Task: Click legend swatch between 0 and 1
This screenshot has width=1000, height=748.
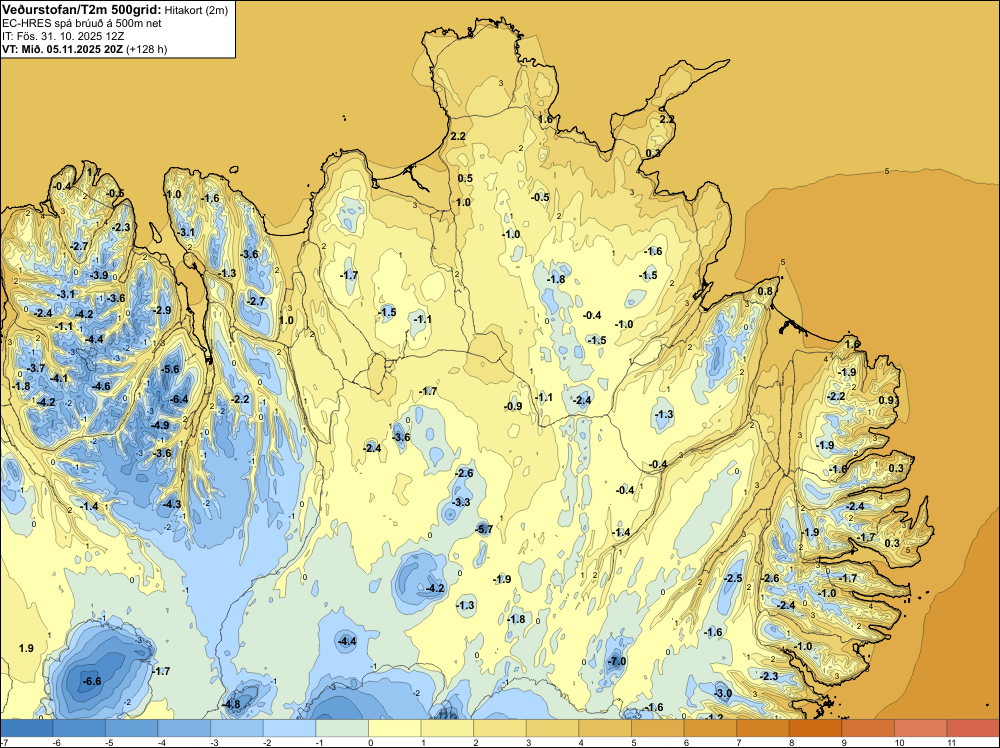Action: (395, 728)
